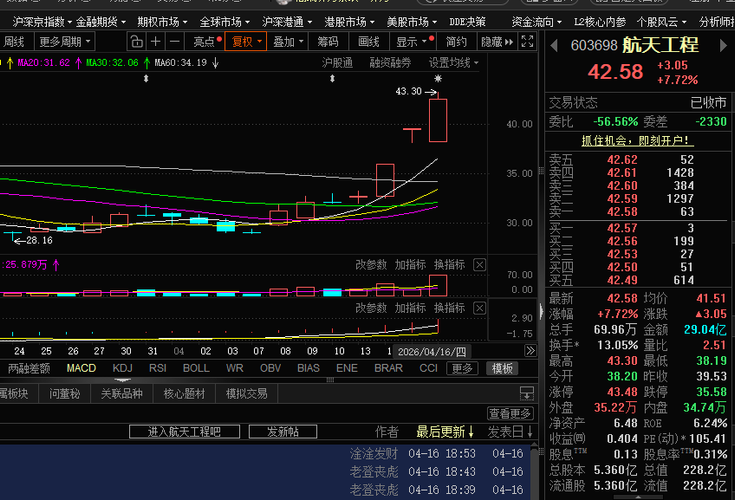
Task: Click 发新帖 button
Action: 283,432
